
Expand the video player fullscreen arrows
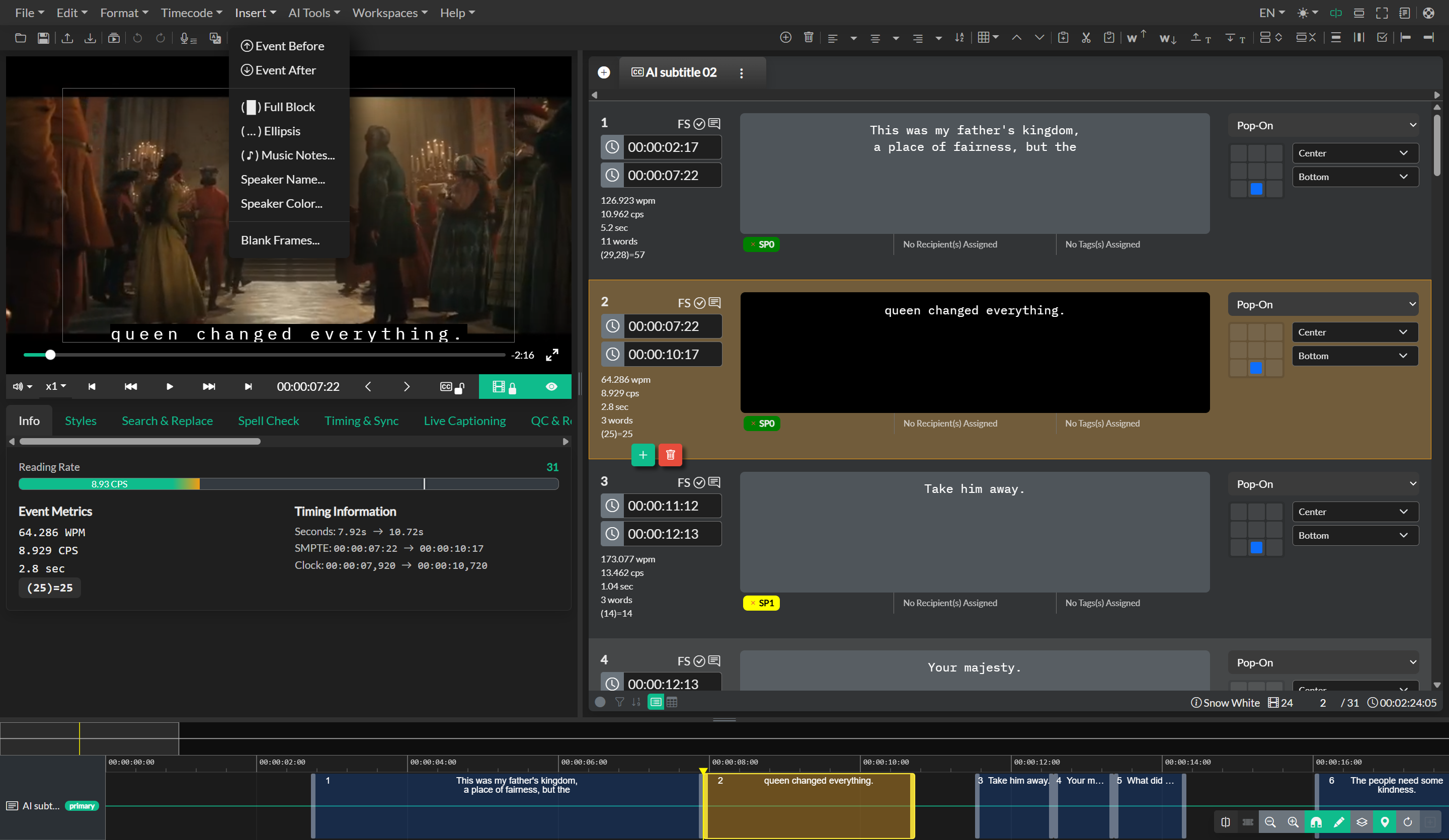pyautogui.click(x=552, y=355)
